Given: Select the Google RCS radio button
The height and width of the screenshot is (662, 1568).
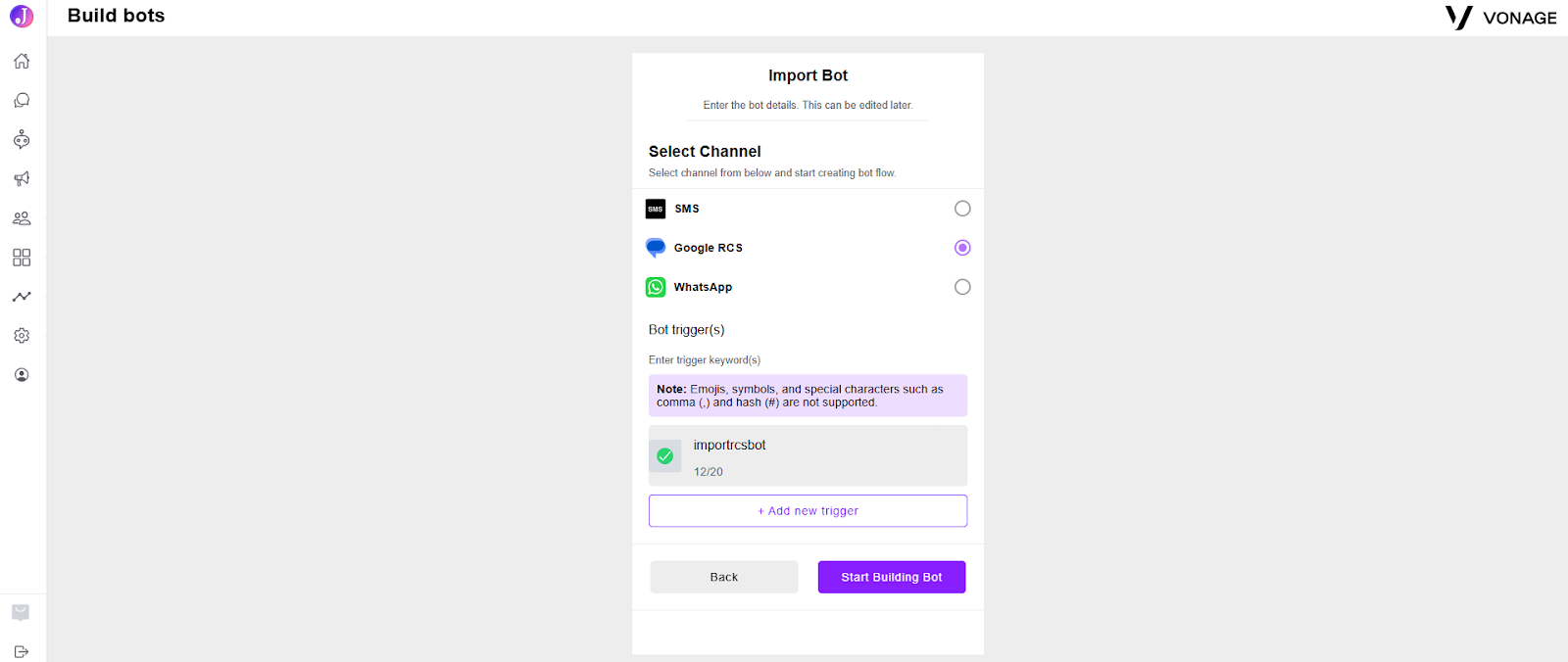Looking at the screenshot, I should tap(962, 248).
